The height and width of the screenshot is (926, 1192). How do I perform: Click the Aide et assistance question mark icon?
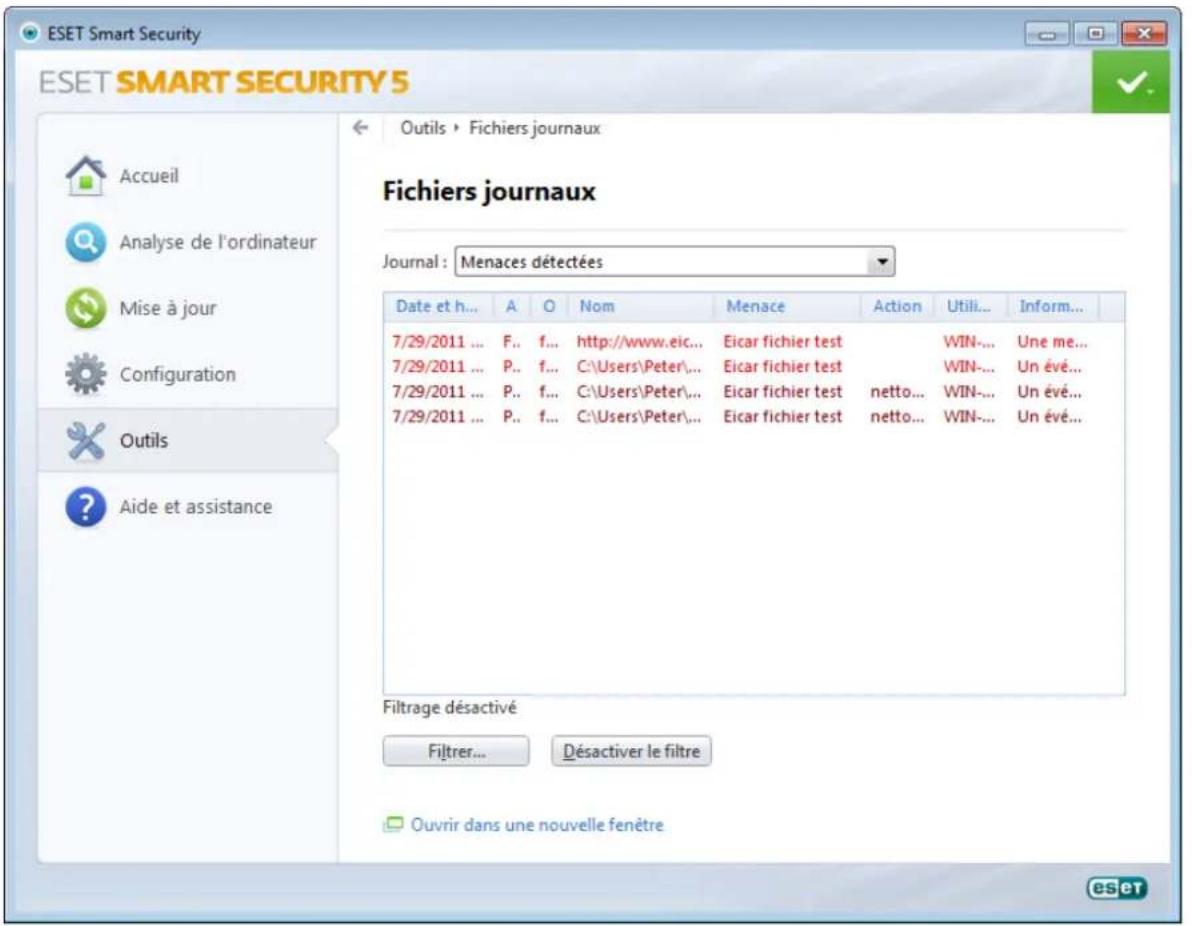(86, 507)
